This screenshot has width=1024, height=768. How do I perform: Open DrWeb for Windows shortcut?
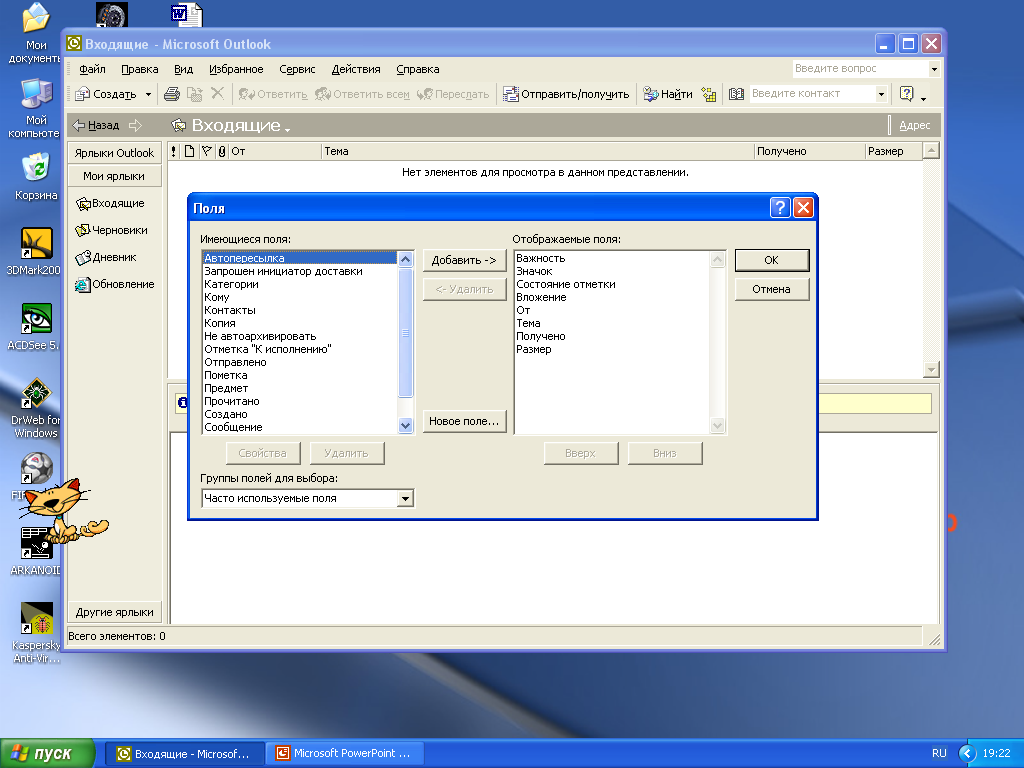pos(35,408)
